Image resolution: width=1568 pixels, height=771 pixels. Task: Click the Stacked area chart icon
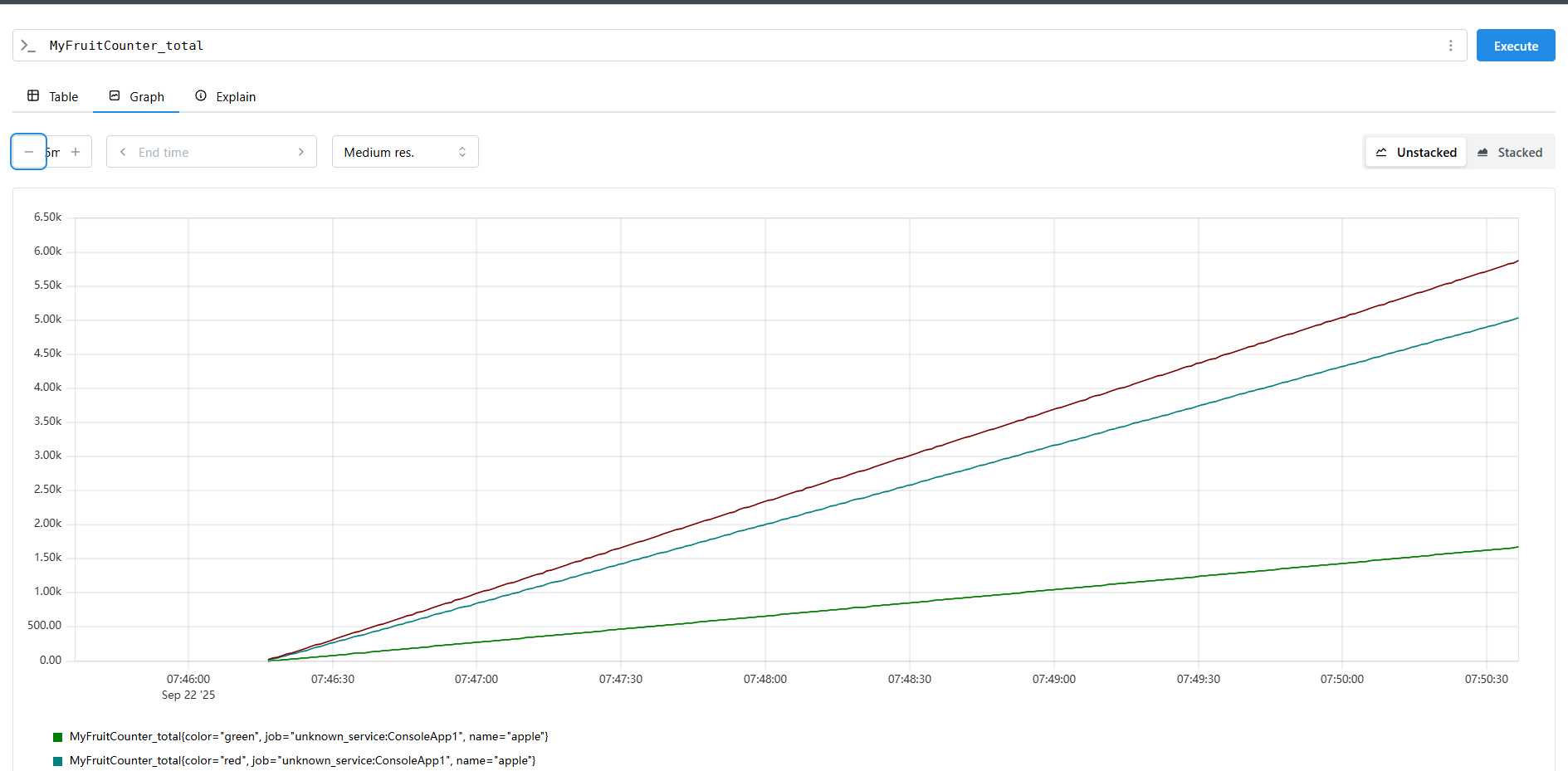[1483, 152]
